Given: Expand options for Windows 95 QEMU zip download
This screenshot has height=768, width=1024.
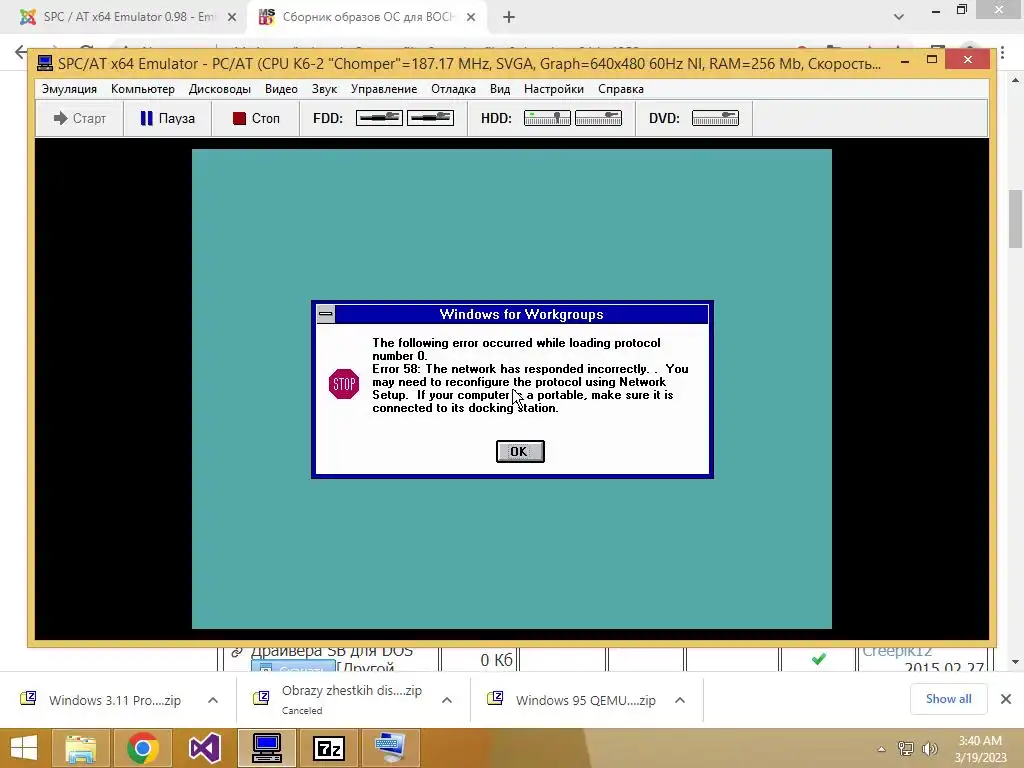Looking at the screenshot, I should [680, 700].
